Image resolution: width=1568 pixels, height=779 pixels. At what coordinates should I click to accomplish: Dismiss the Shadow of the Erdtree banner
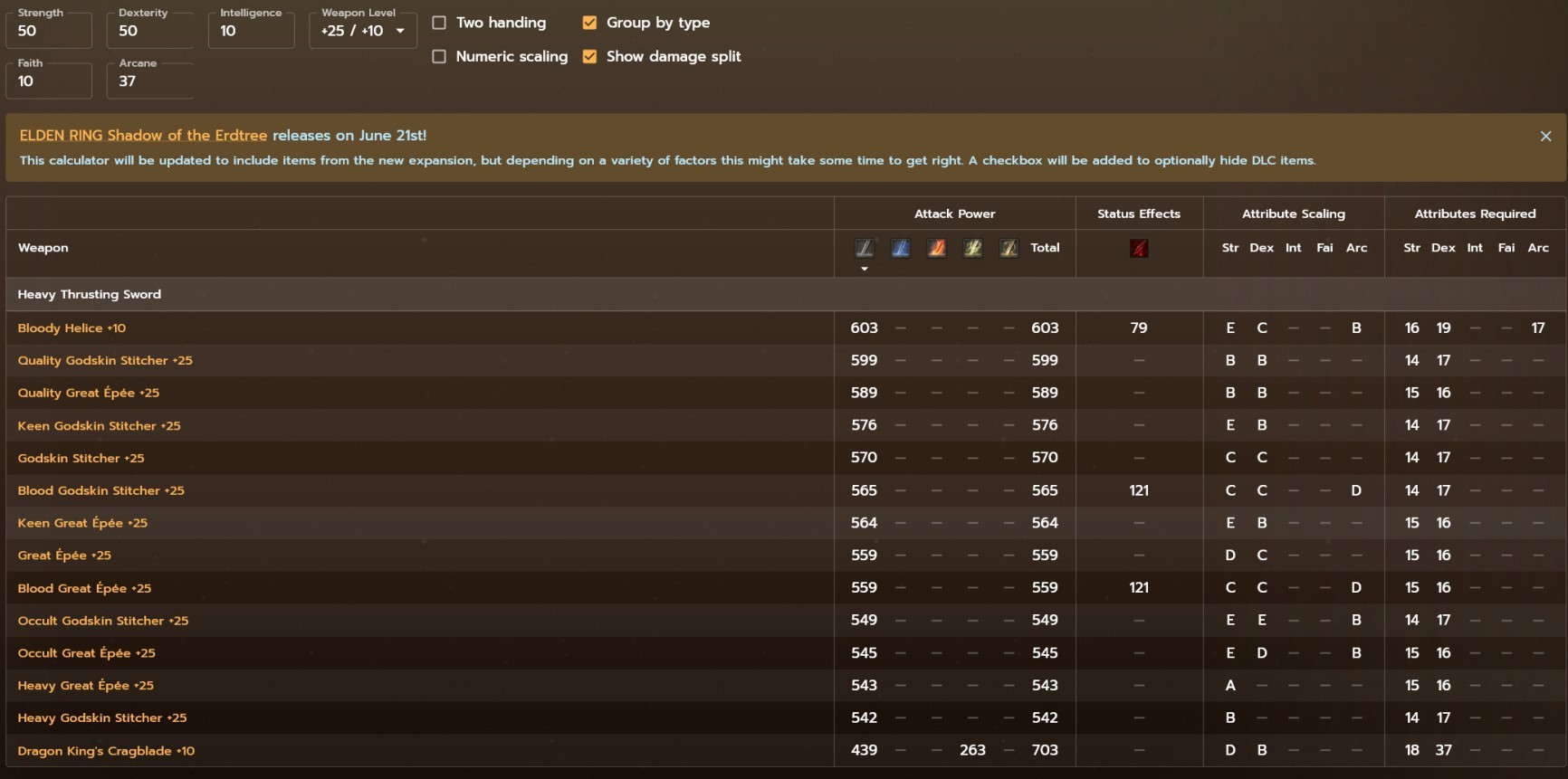coord(1545,136)
